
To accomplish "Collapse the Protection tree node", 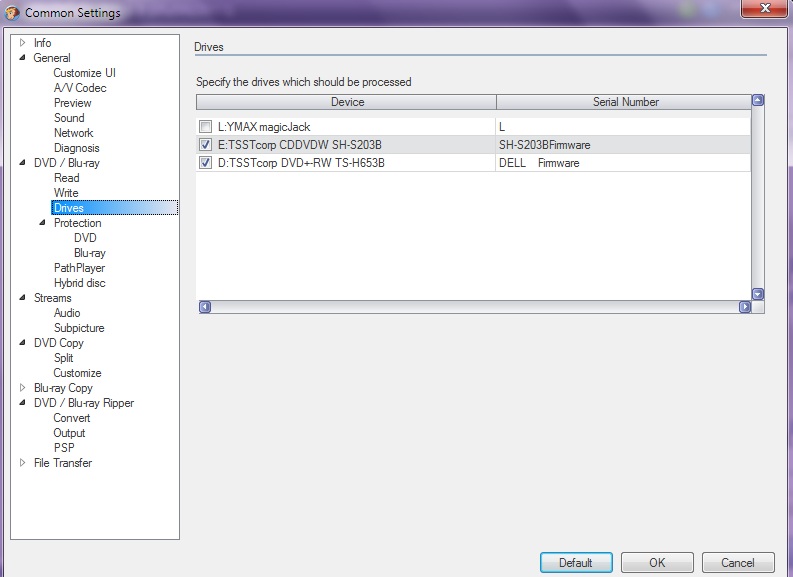I will [x=42, y=223].
